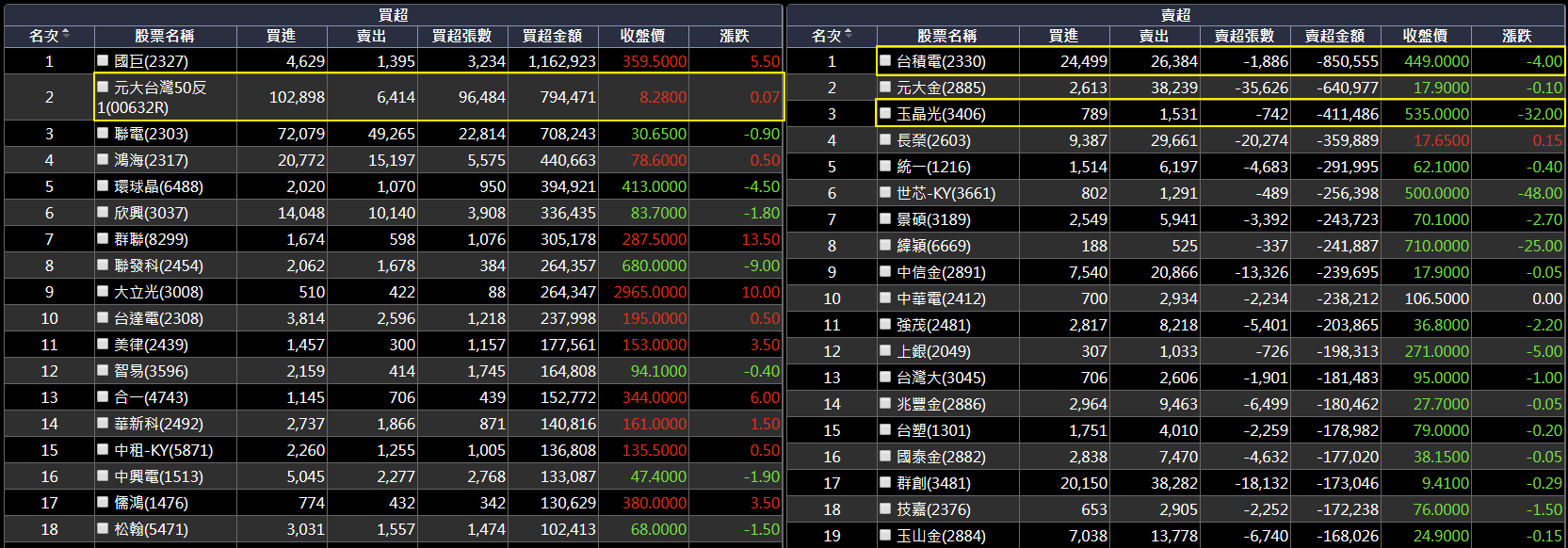This screenshot has height=548, width=1568.
Task: Tick the checkbox for 欣興(3037)
Action: [103, 212]
